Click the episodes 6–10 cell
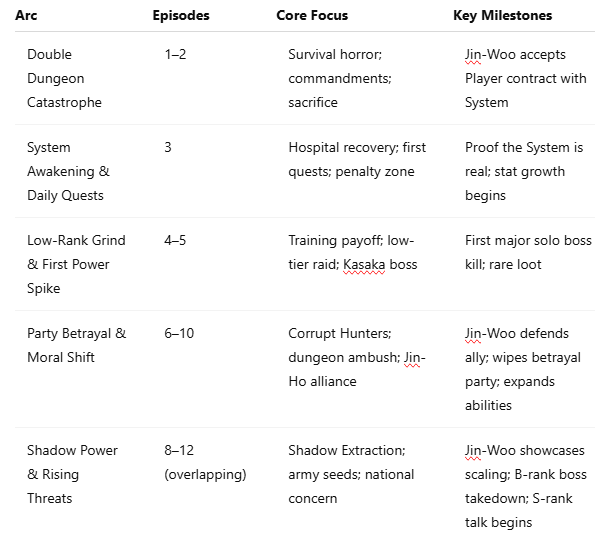 (179, 333)
